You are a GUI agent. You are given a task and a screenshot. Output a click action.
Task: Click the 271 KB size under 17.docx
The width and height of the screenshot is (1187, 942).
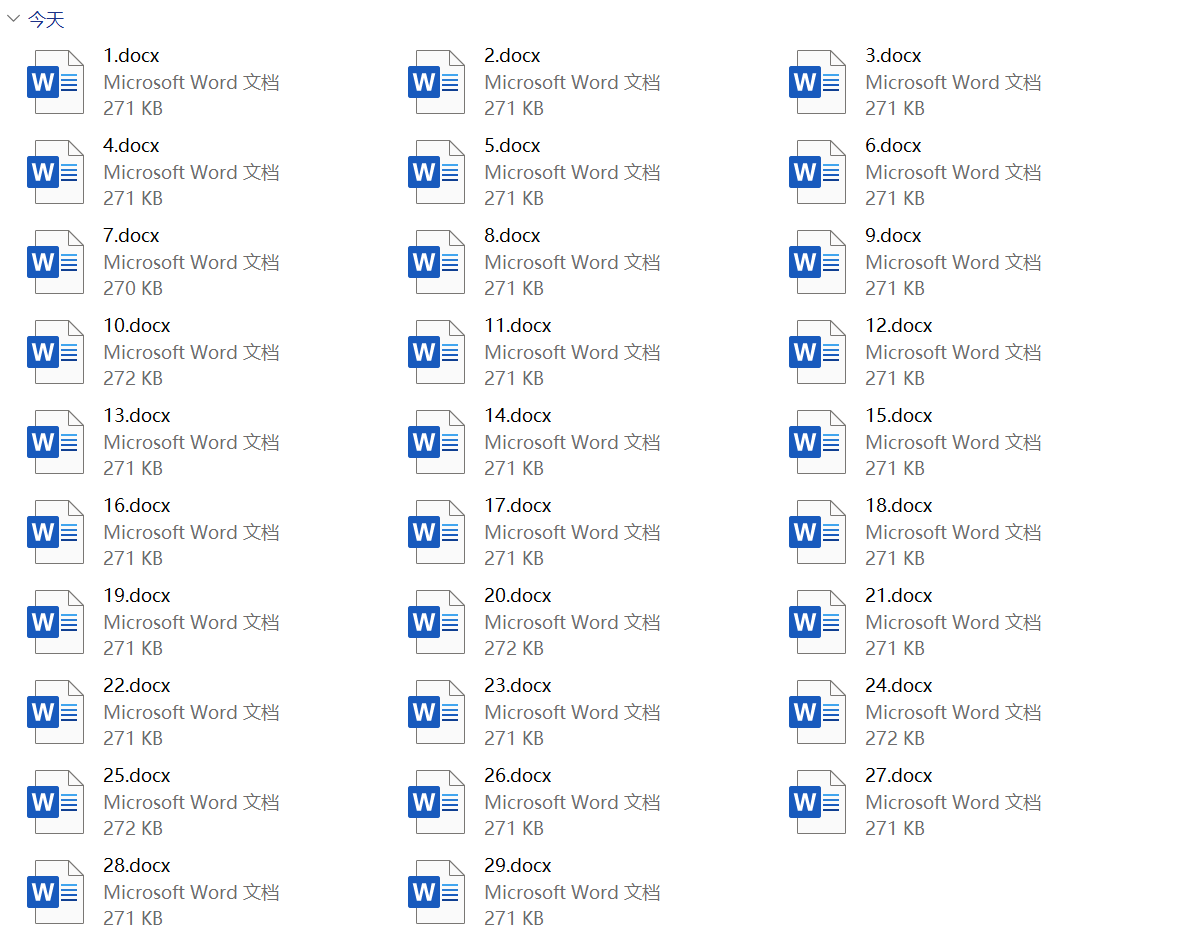point(514,559)
